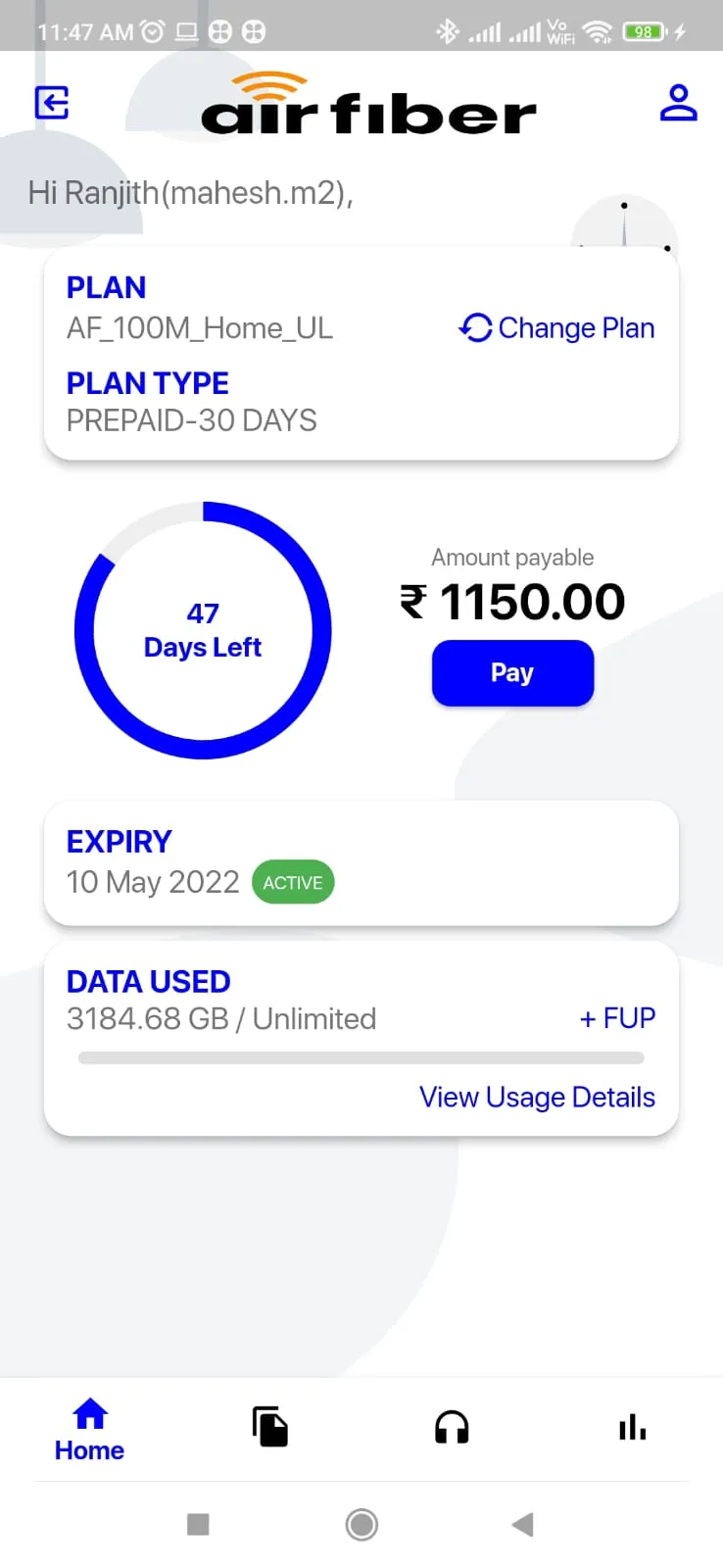Tap the Android recent apps square
This screenshot has width=723, height=1568.
pos(198,1524)
